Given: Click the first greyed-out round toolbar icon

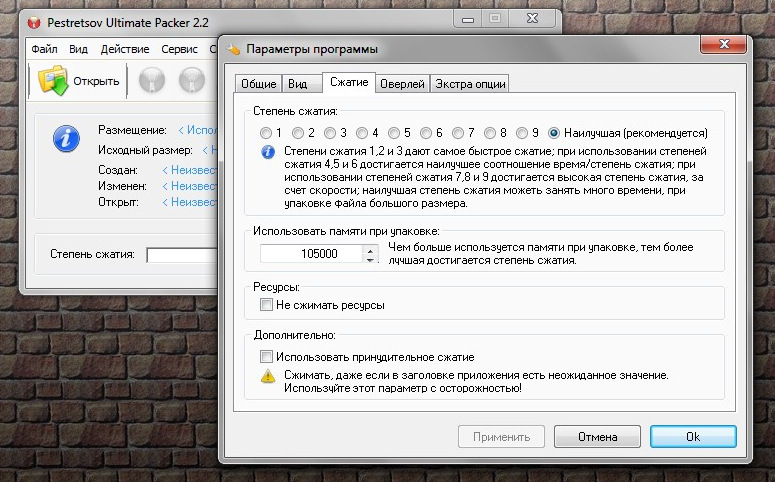Looking at the screenshot, I should coord(152,80).
